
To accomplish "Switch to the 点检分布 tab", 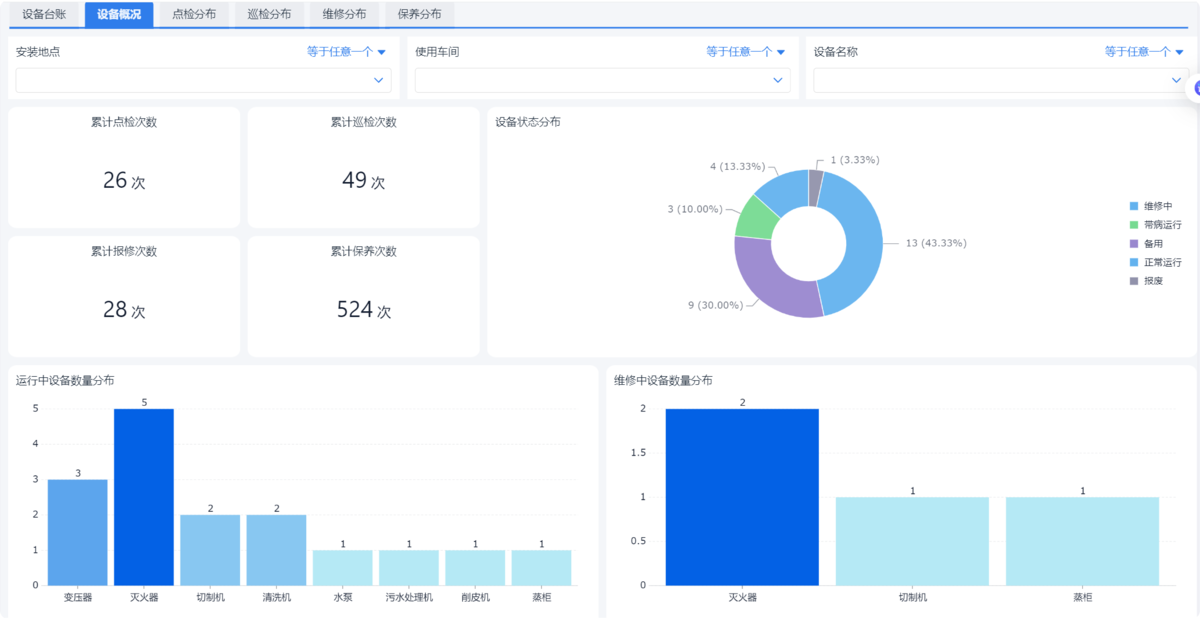I will pyautogui.click(x=194, y=14).
